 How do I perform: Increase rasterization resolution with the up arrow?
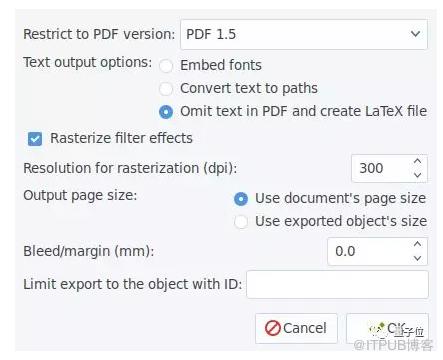(x=417, y=161)
